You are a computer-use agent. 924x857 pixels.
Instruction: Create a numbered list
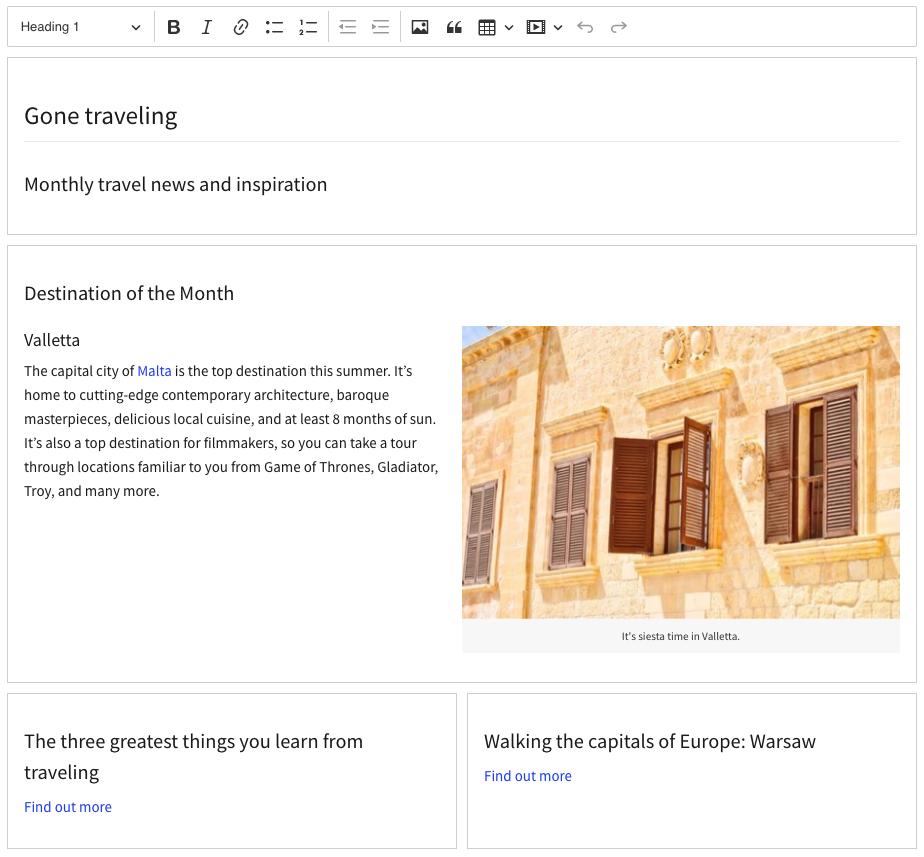(307, 28)
